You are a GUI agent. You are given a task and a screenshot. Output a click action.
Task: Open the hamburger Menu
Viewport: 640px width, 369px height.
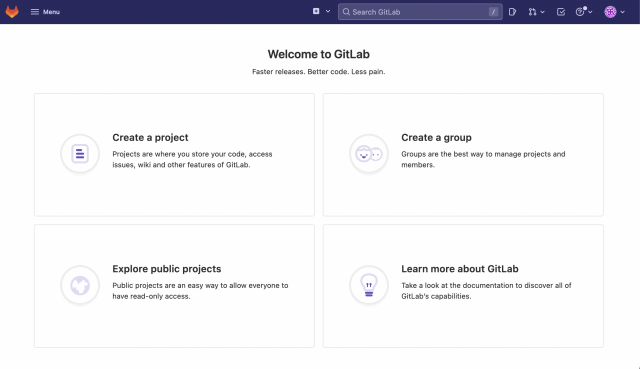point(45,12)
